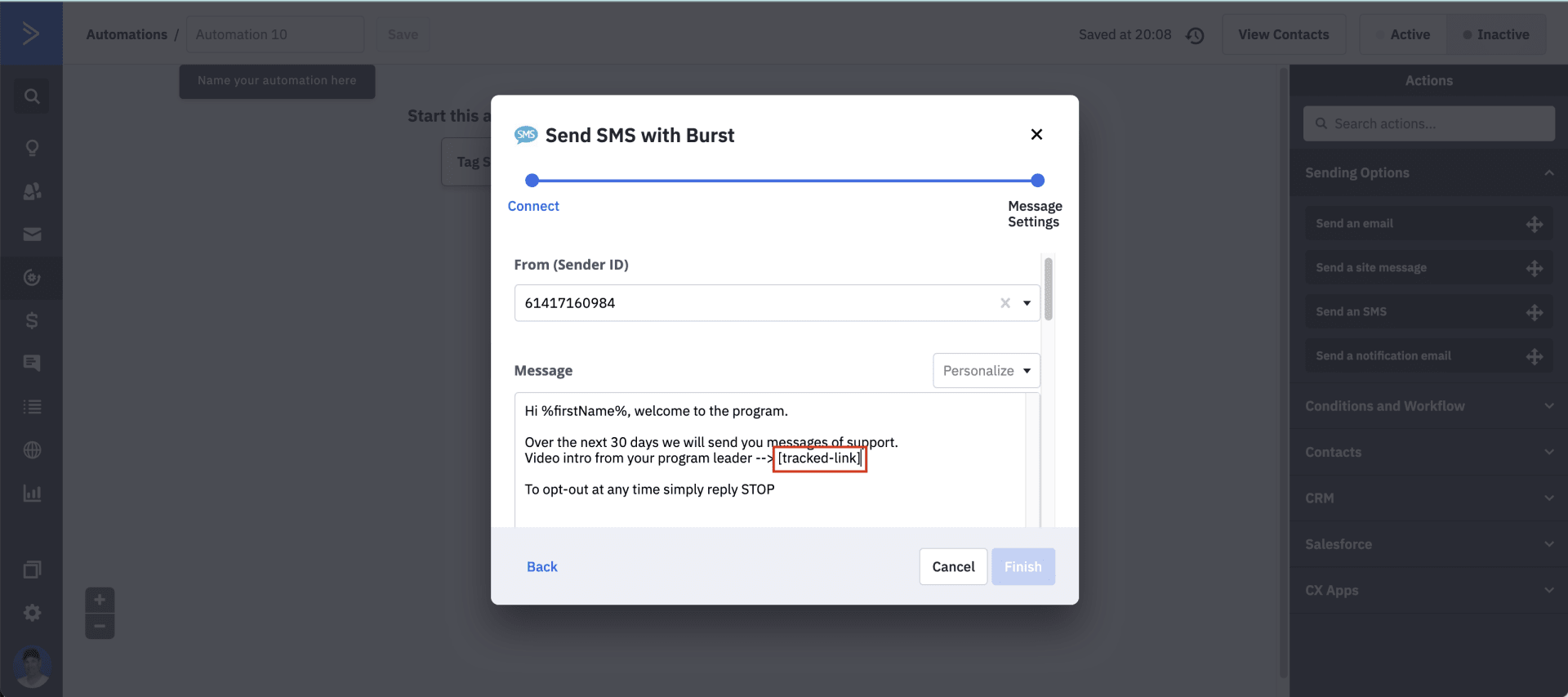The height and width of the screenshot is (697, 1568).
Task: Expand the Conditions and Workflow section
Action: tap(1429, 406)
